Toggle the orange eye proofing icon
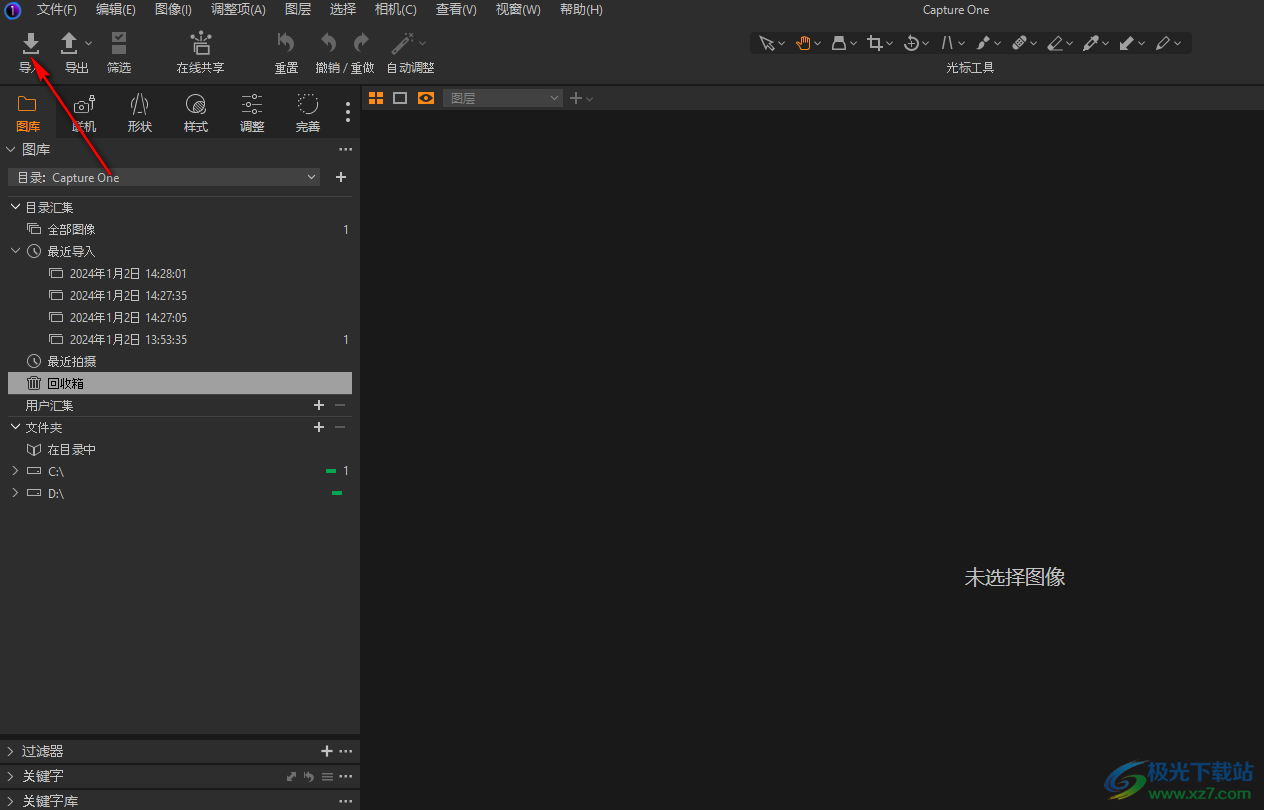 [426, 98]
